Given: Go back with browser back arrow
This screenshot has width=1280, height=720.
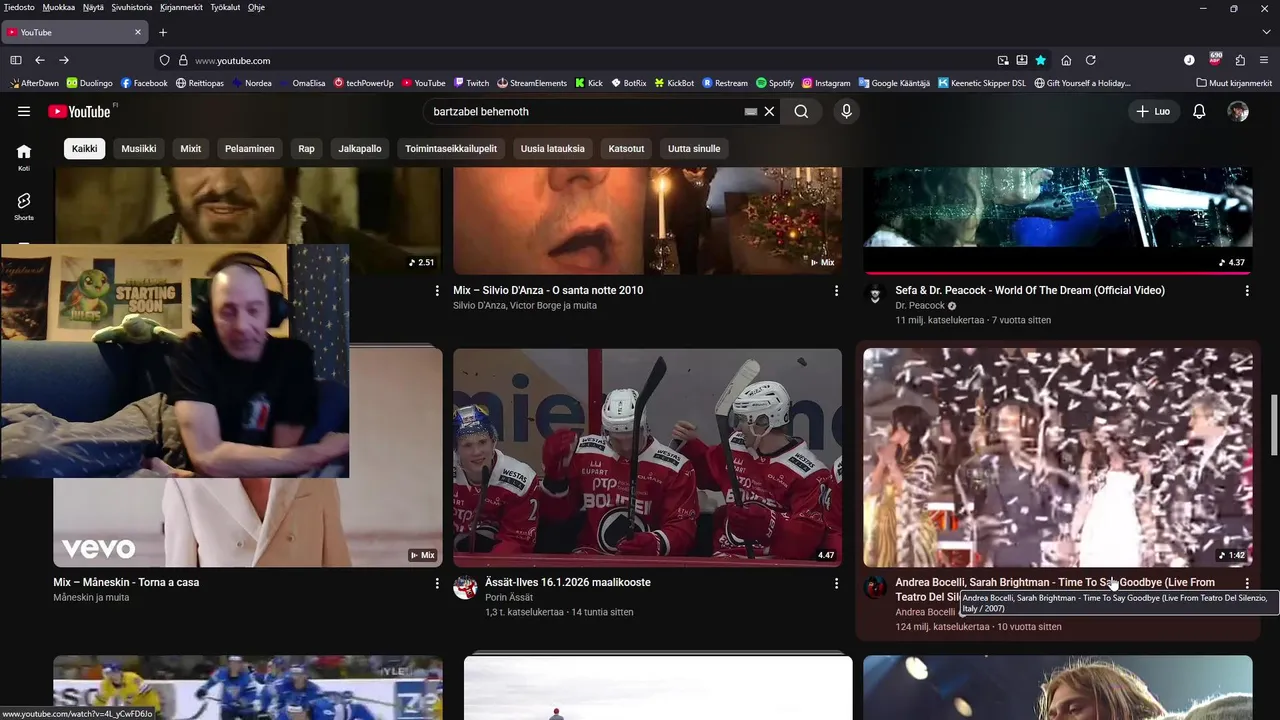Looking at the screenshot, I should coord(40,60).
